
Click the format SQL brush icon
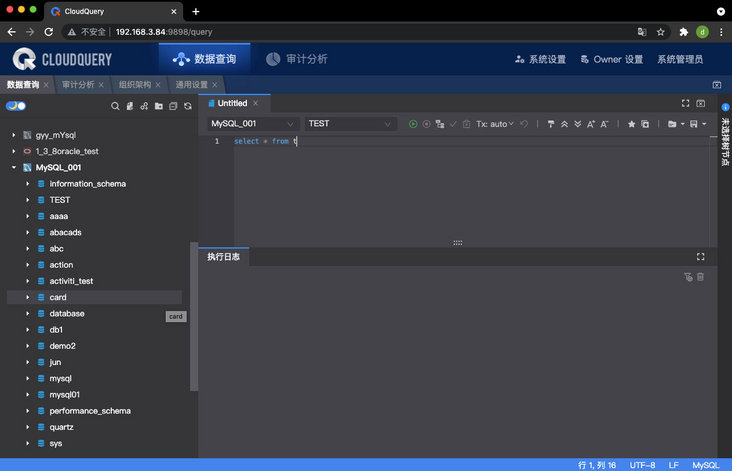(551, 124)
